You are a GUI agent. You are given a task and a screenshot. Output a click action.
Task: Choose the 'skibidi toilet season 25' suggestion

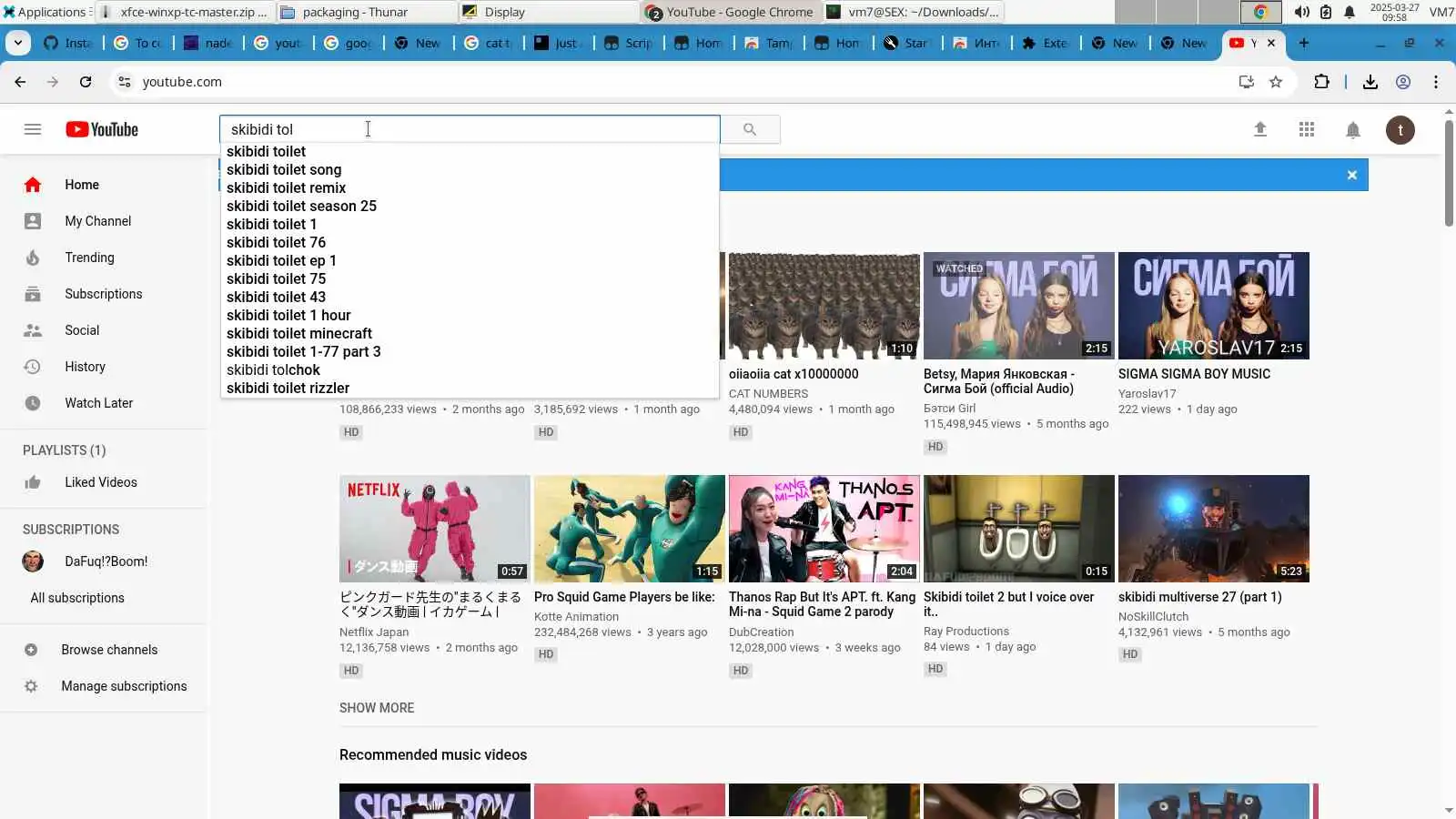(x=470, y=206)
